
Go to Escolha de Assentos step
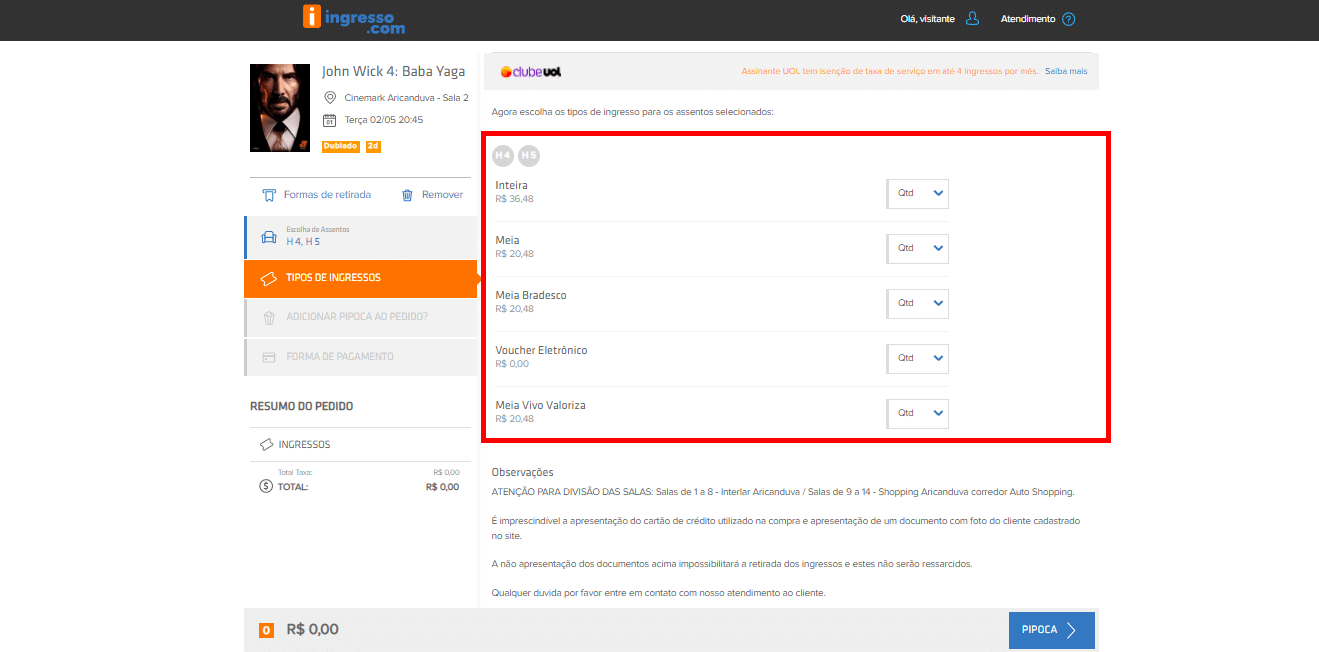(361, 237)
